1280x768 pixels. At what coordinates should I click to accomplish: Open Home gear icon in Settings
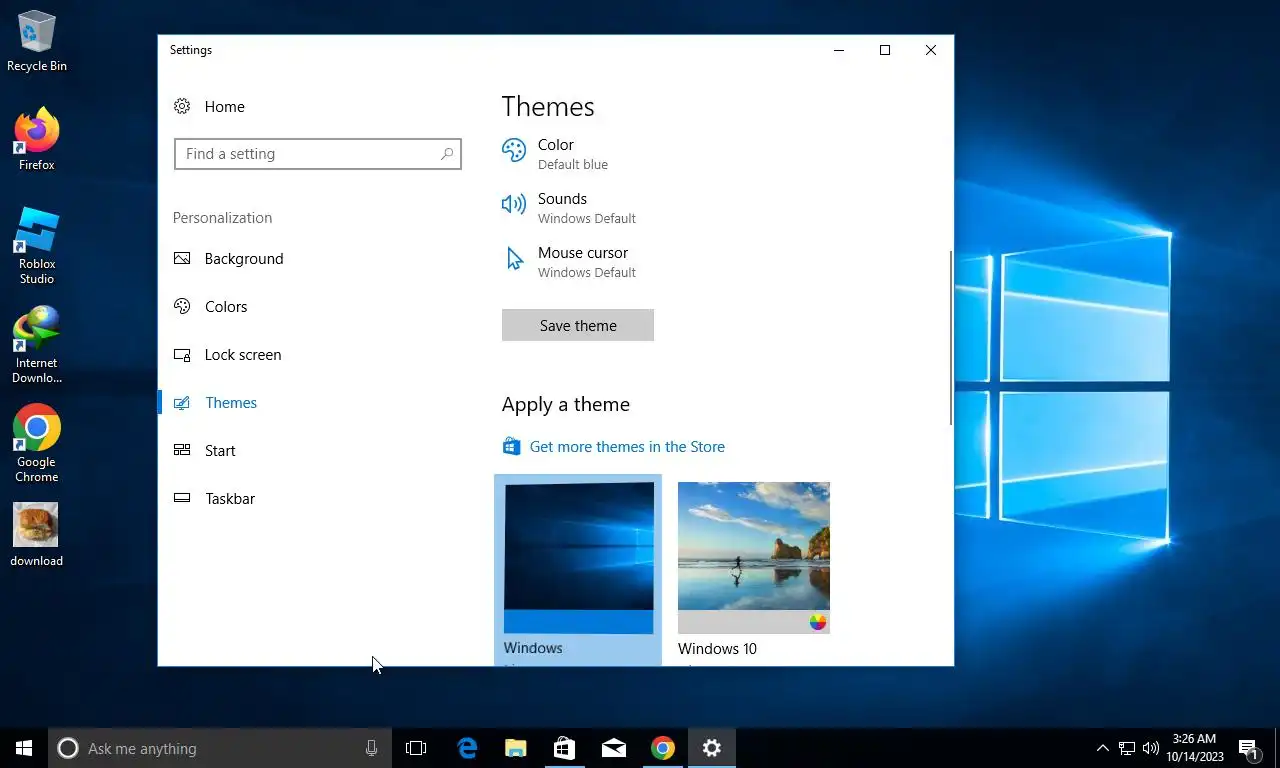pos(182,106)
